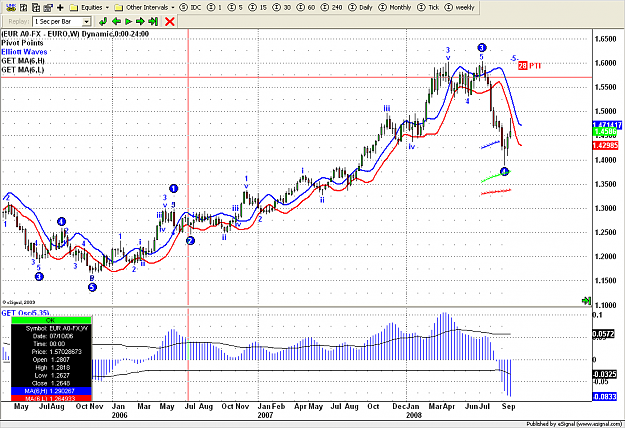
Task: Click the circled wave 1 label near May 2006
Action: [x=173, y=188]
